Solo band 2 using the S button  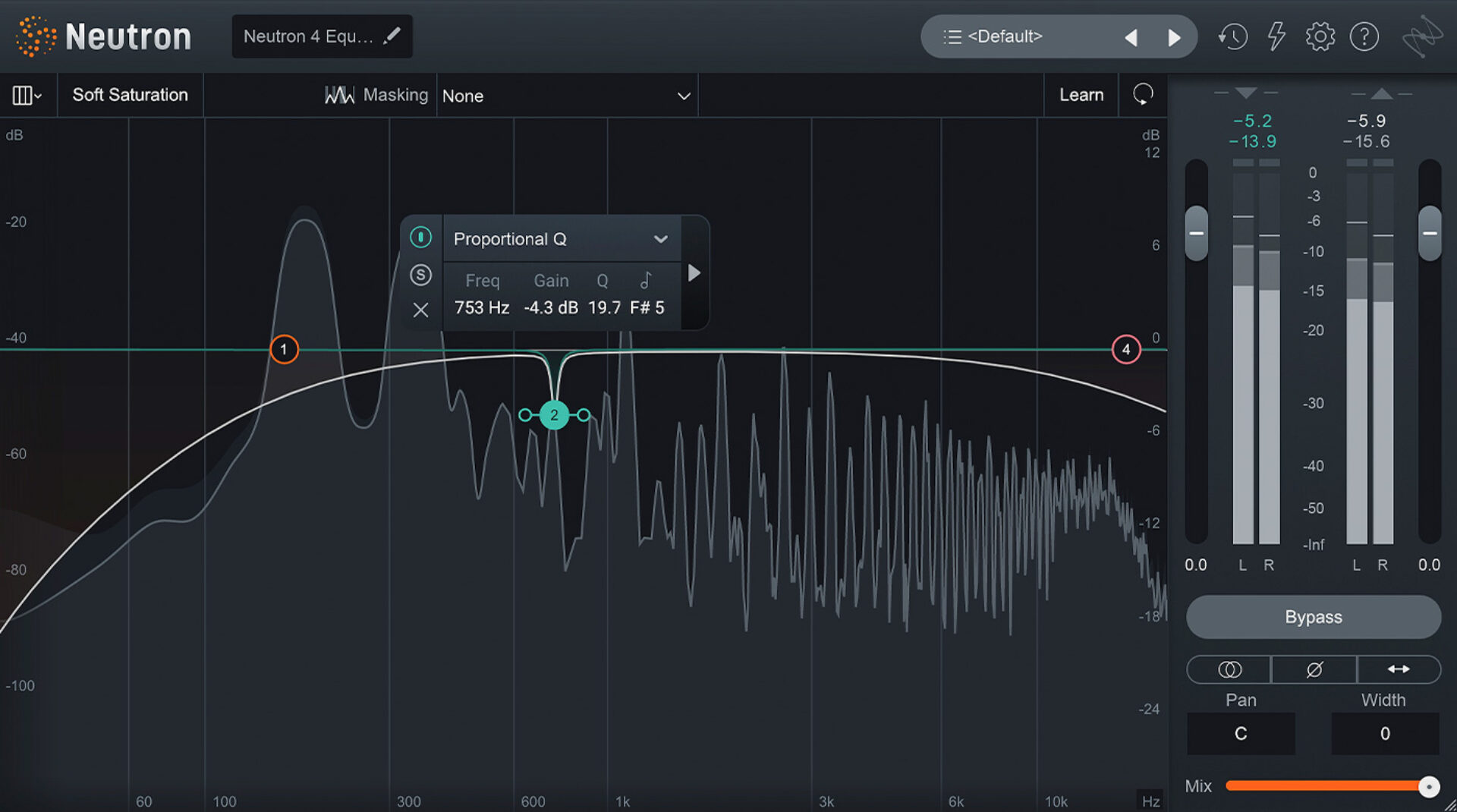click(x=421, y=275)
